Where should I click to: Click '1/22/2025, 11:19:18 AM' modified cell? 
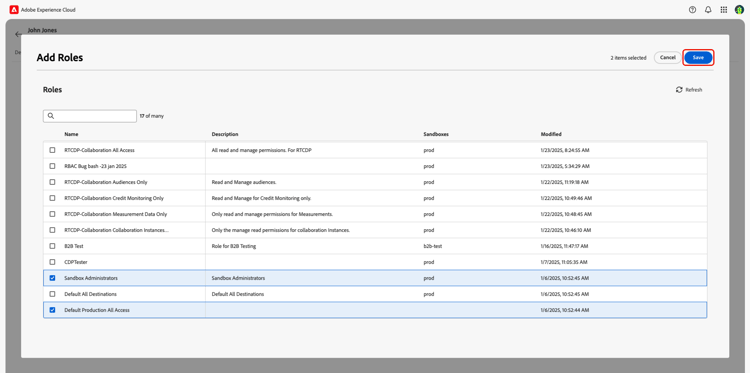pos(564,182)
